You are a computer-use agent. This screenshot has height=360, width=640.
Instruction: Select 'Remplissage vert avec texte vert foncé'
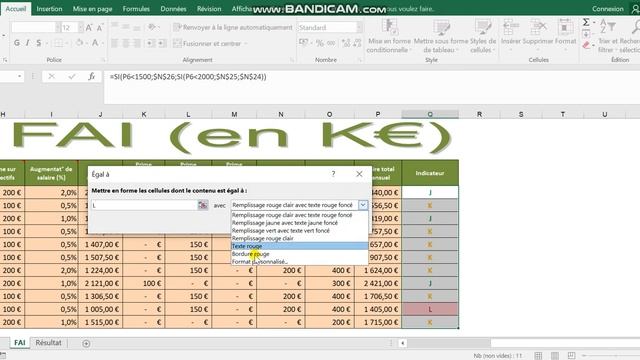(300, 231)
